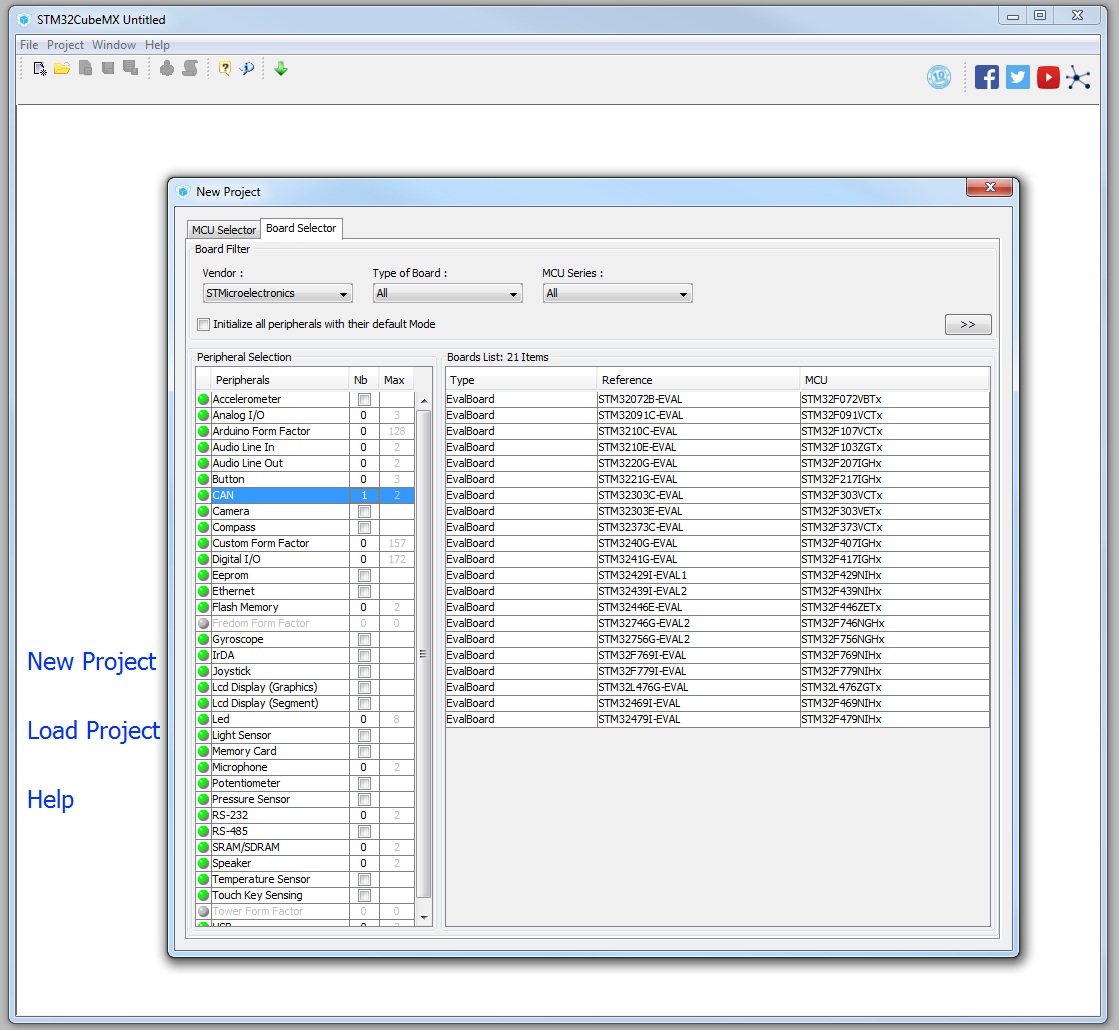Click peripheral list scroll-up arrow
The image size is (1119, 1030).
tap(424, 400)
